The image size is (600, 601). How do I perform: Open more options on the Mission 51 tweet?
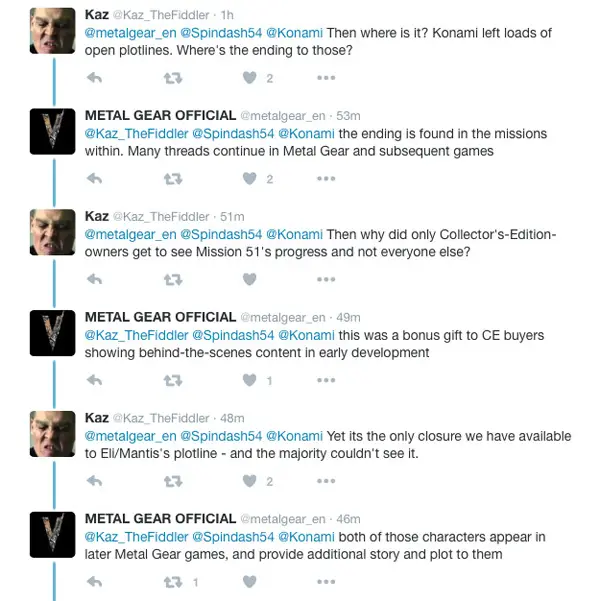click(x=326, y=279)
